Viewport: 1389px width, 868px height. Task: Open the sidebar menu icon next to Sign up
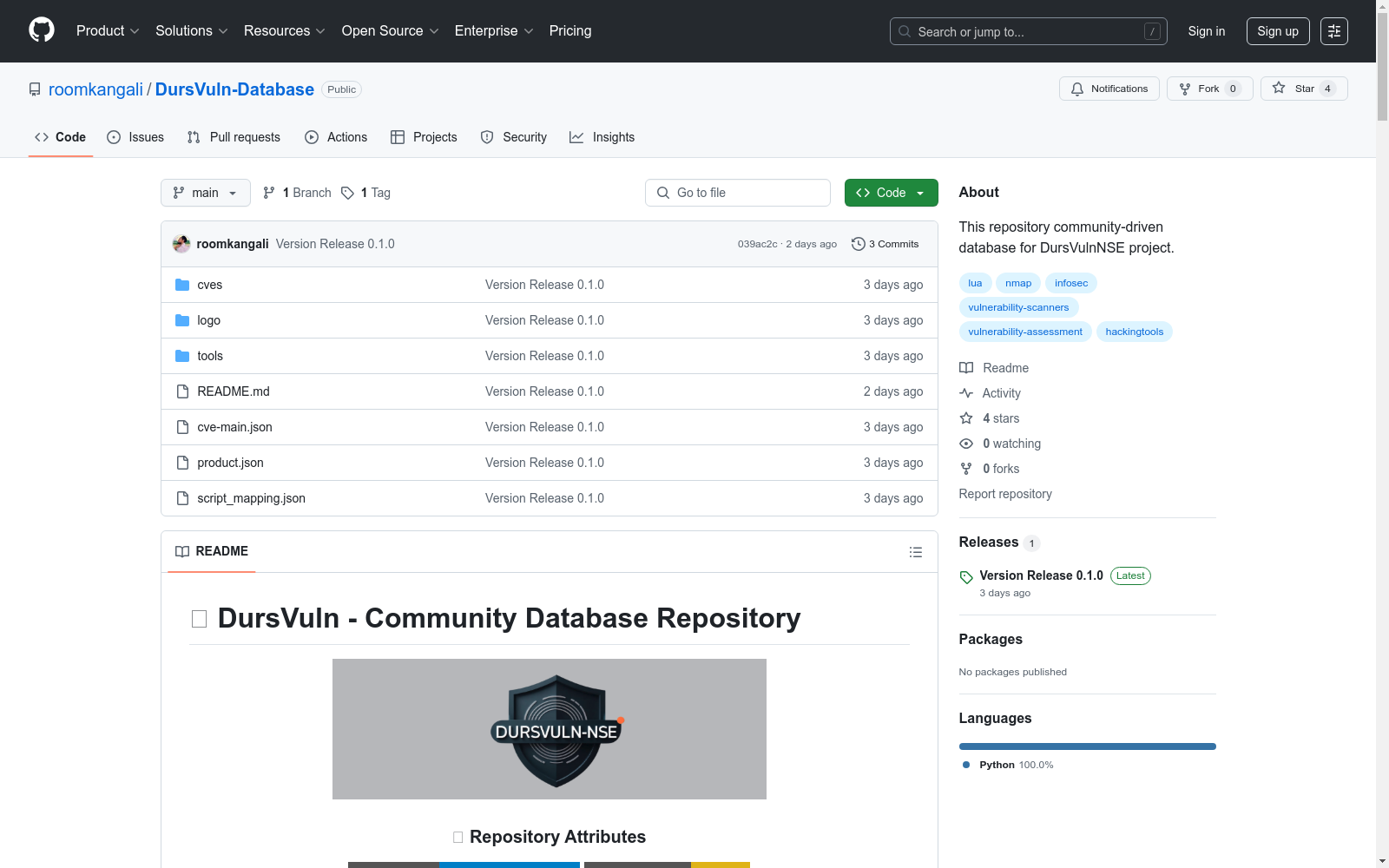pos(1334,31)
